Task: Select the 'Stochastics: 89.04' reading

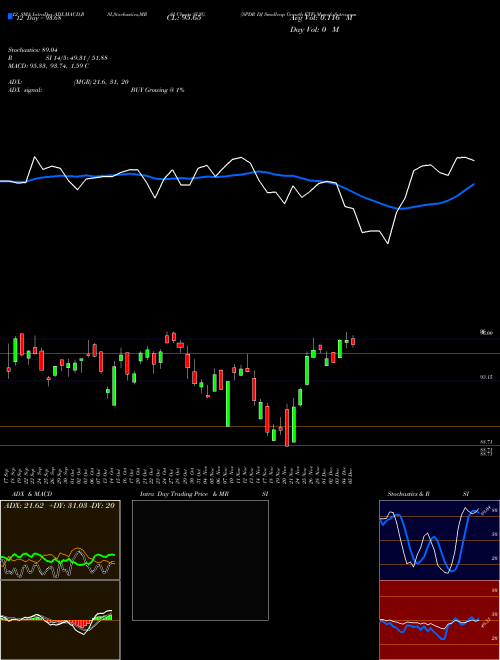Action: click(x=32, y=50)
